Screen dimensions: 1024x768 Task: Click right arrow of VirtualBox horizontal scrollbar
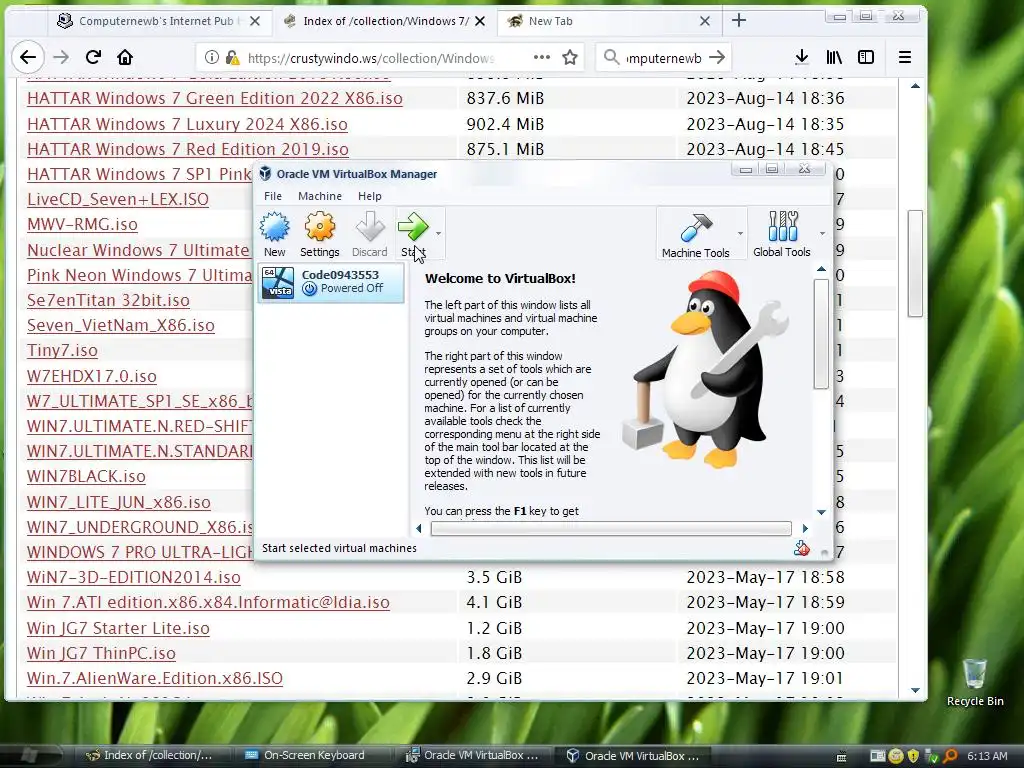pos(805,528)
